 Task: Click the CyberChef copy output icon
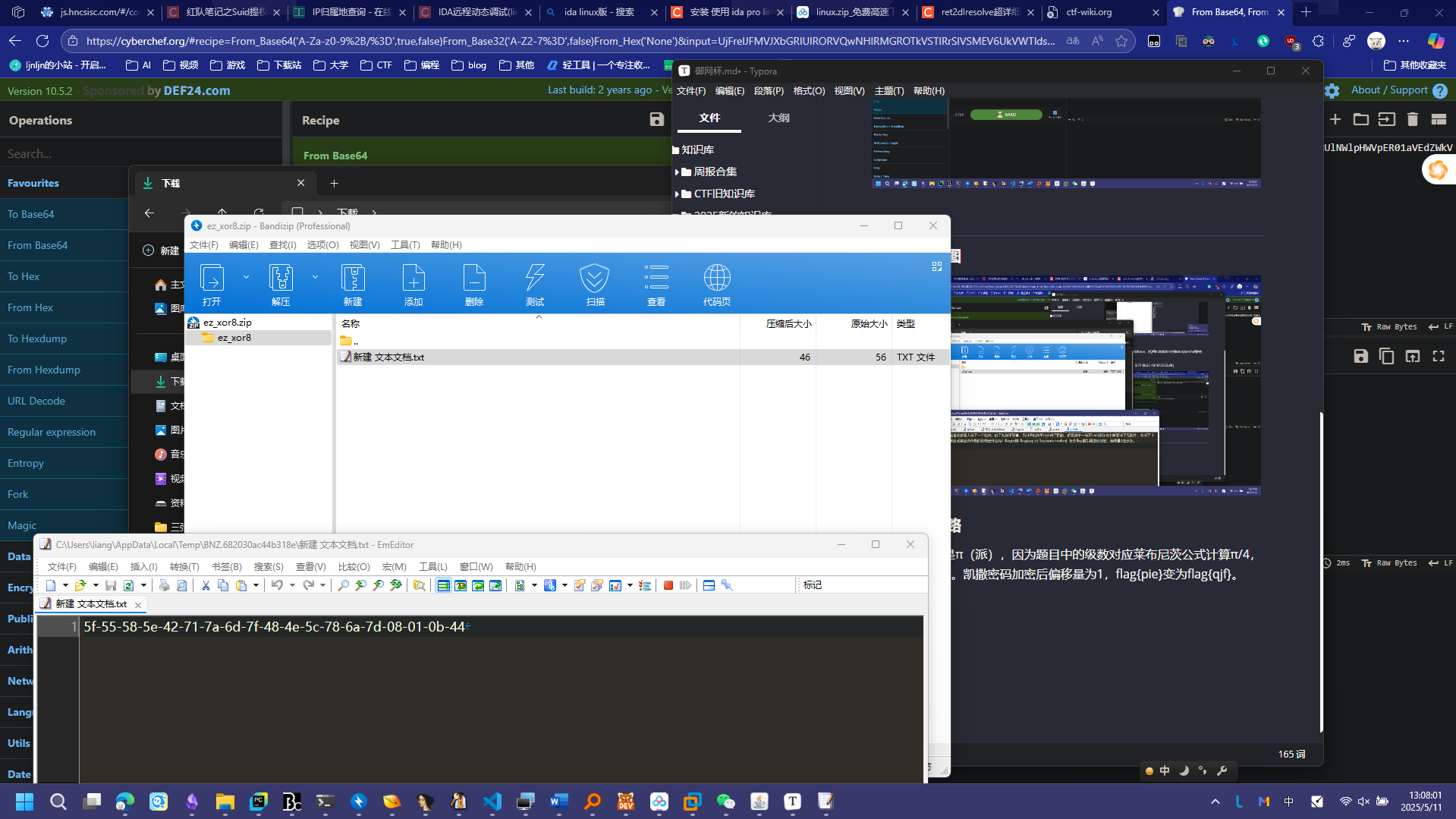click(1387, 356)
